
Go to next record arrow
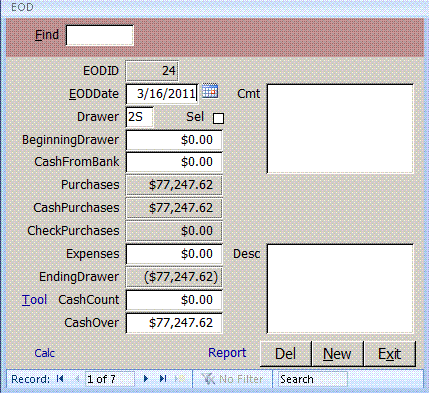146,379
